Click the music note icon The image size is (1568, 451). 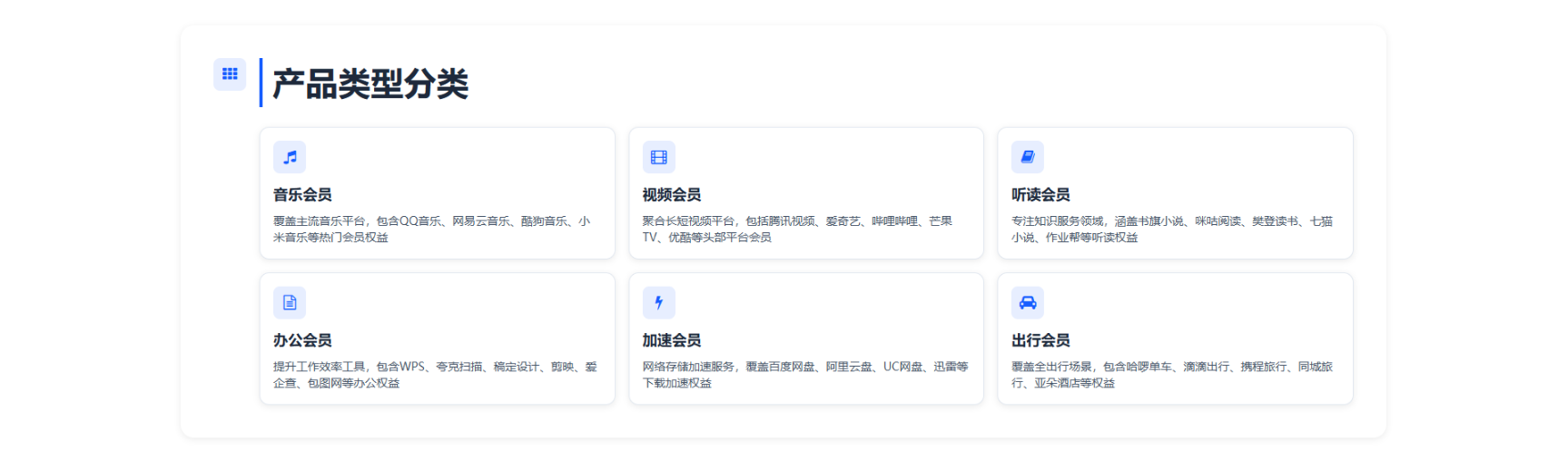pyautogui.click(x=290, y=157)
